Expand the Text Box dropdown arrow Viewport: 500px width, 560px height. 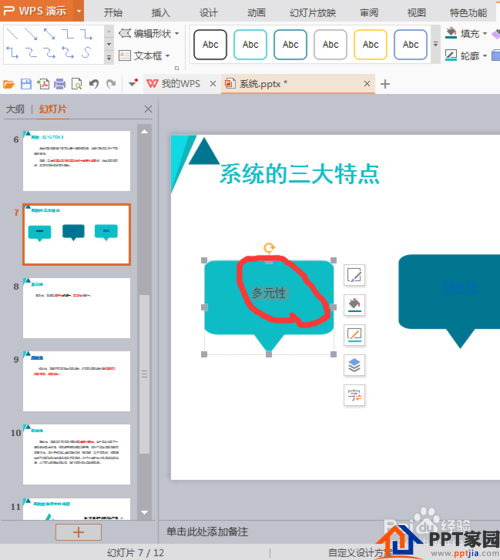tap(167, 56)
